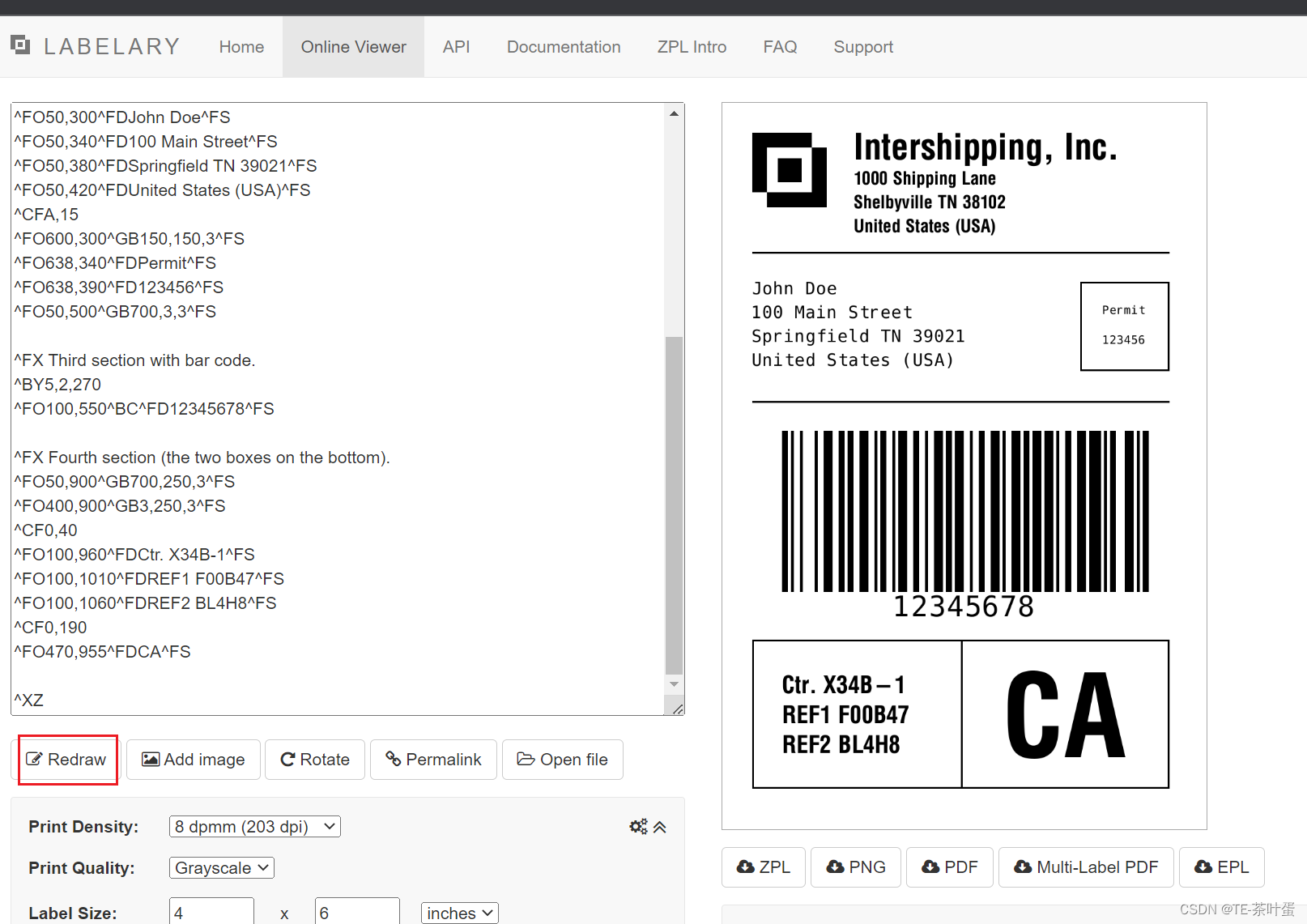
Task: Click the rendered label preview image
Action: pos(964,466)
